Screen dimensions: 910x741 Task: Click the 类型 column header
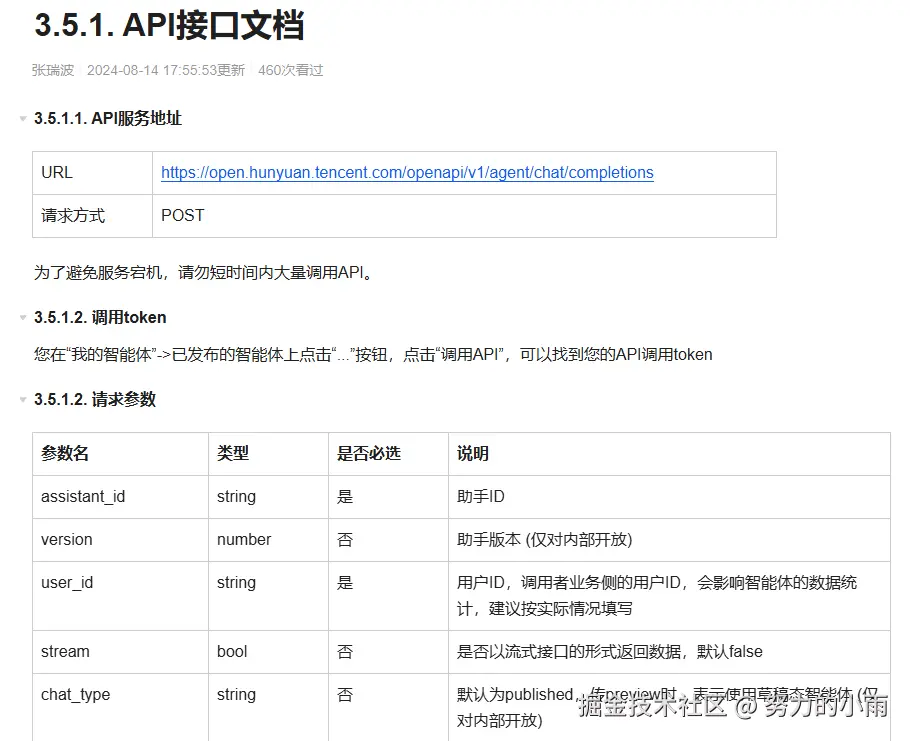pos(268,454)
